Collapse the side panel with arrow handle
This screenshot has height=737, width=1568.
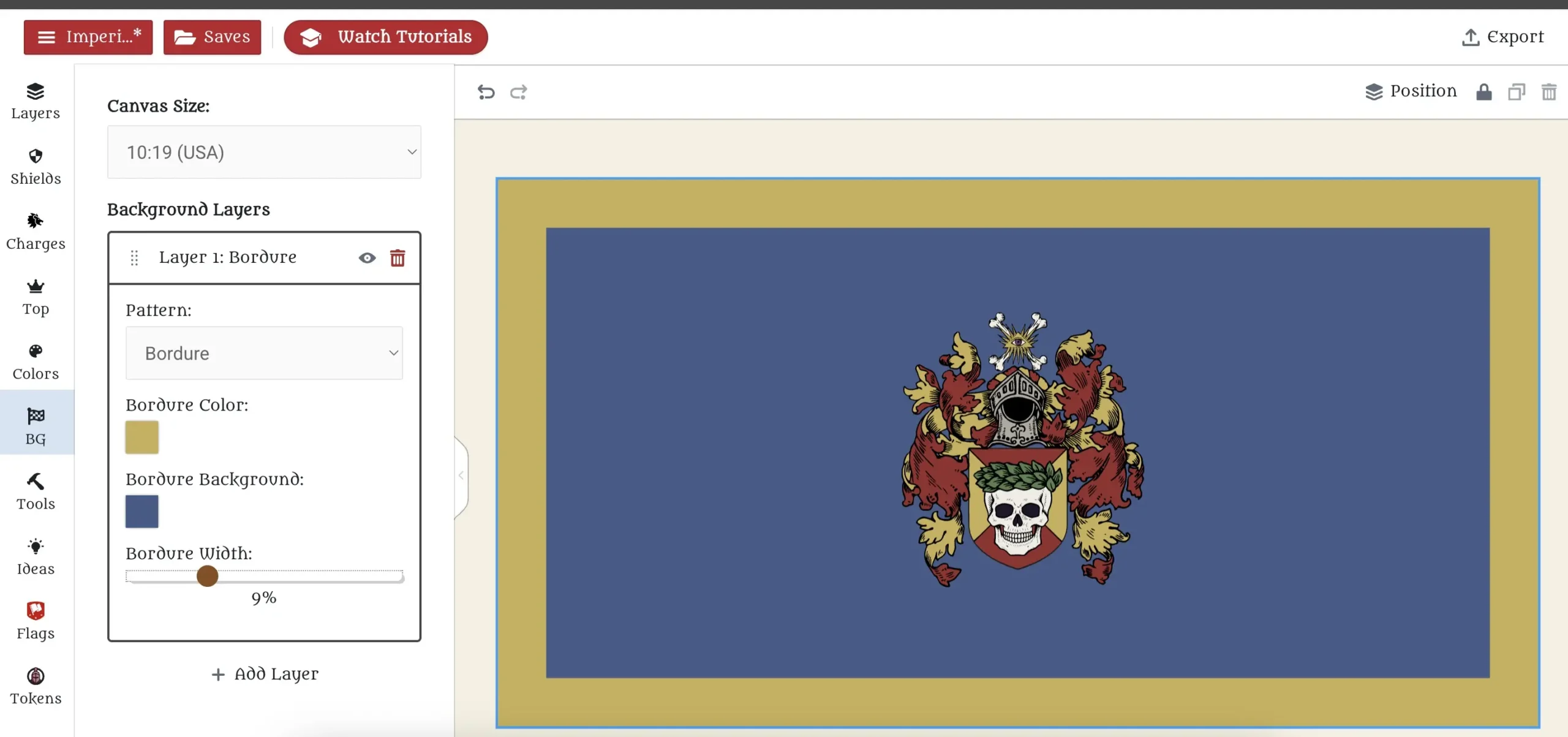(x=461, y=475)
